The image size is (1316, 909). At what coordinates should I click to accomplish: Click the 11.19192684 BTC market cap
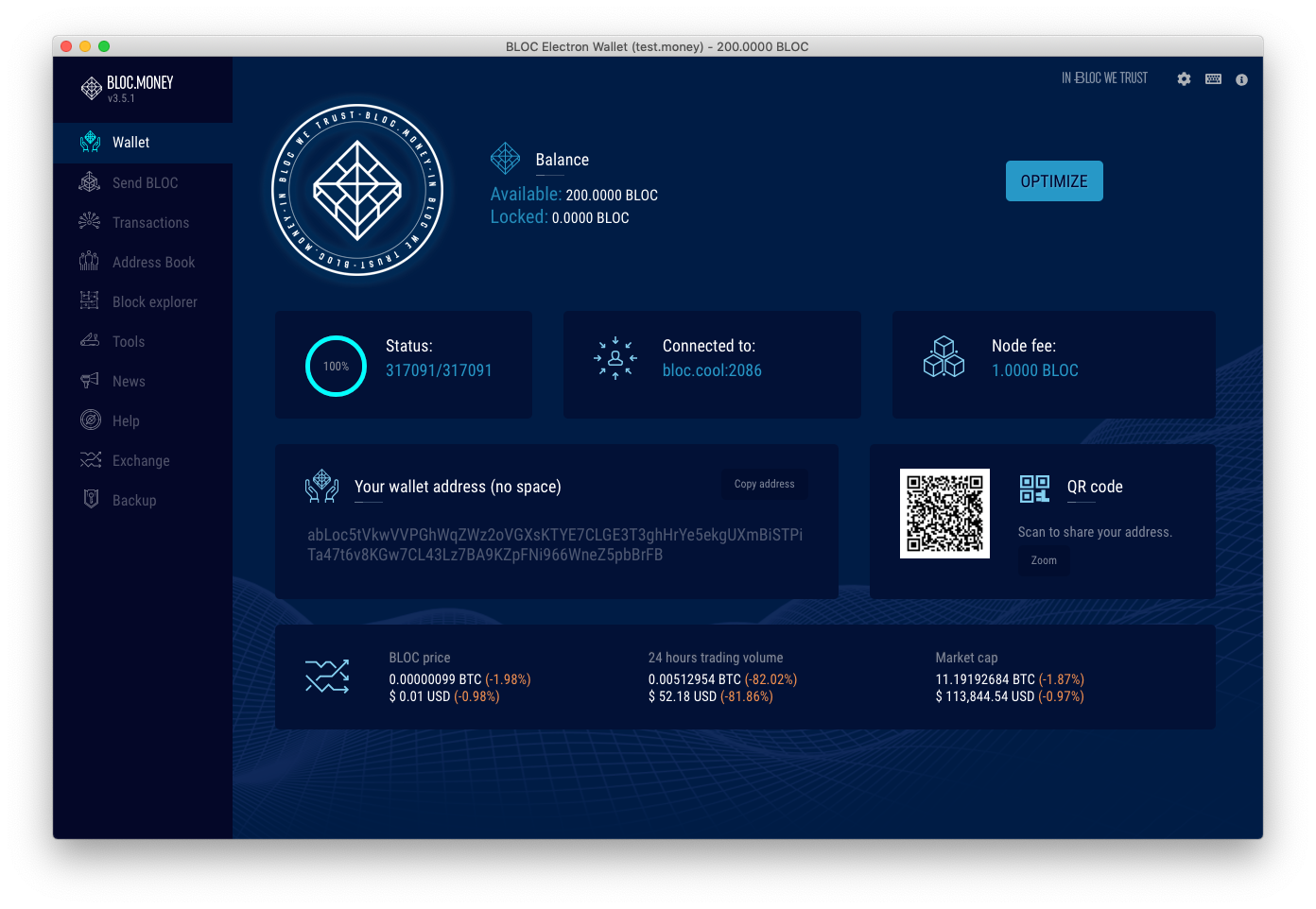tap(985, 679)
